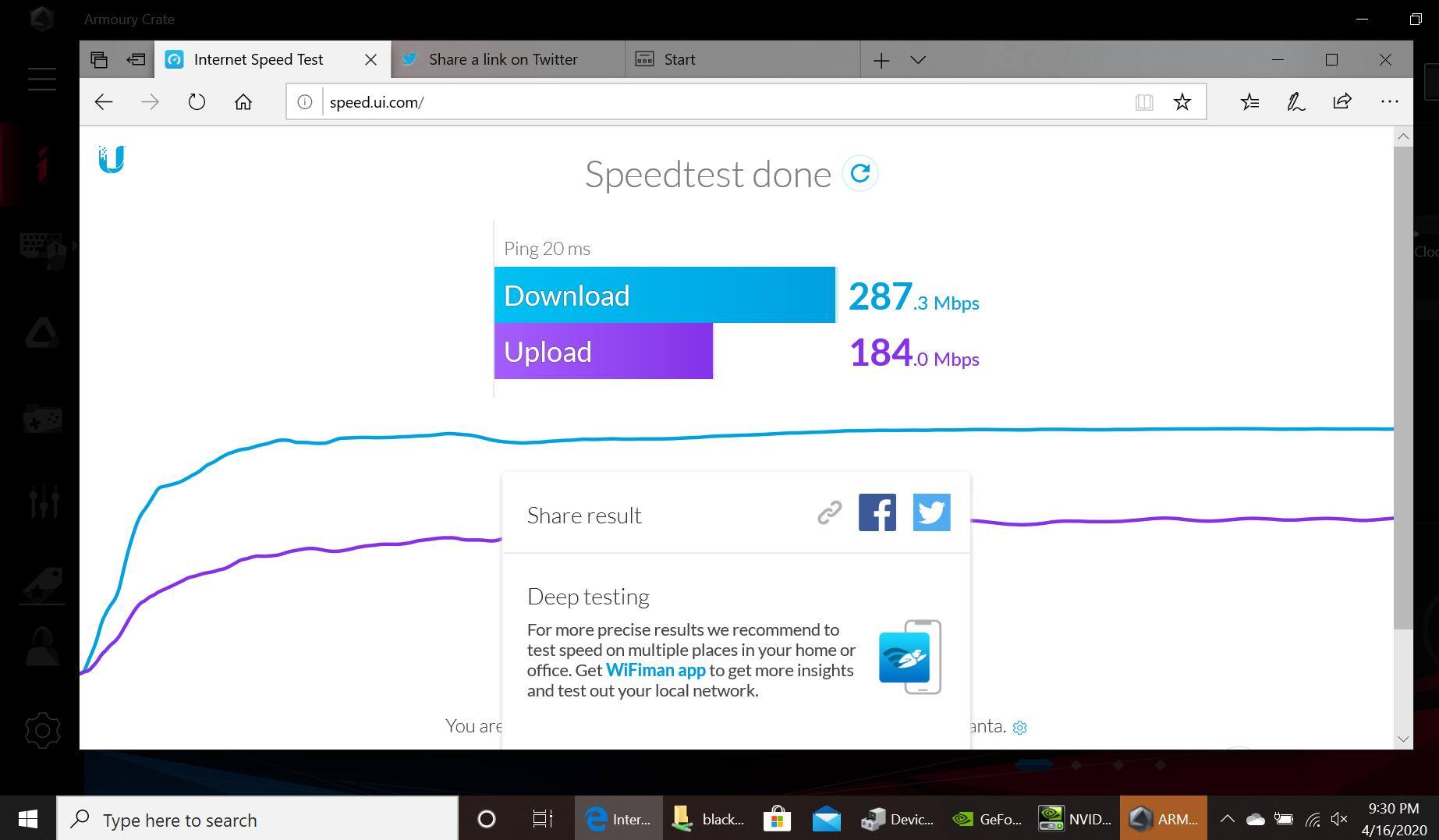Show hidden system tray icons

[1227, 819]
